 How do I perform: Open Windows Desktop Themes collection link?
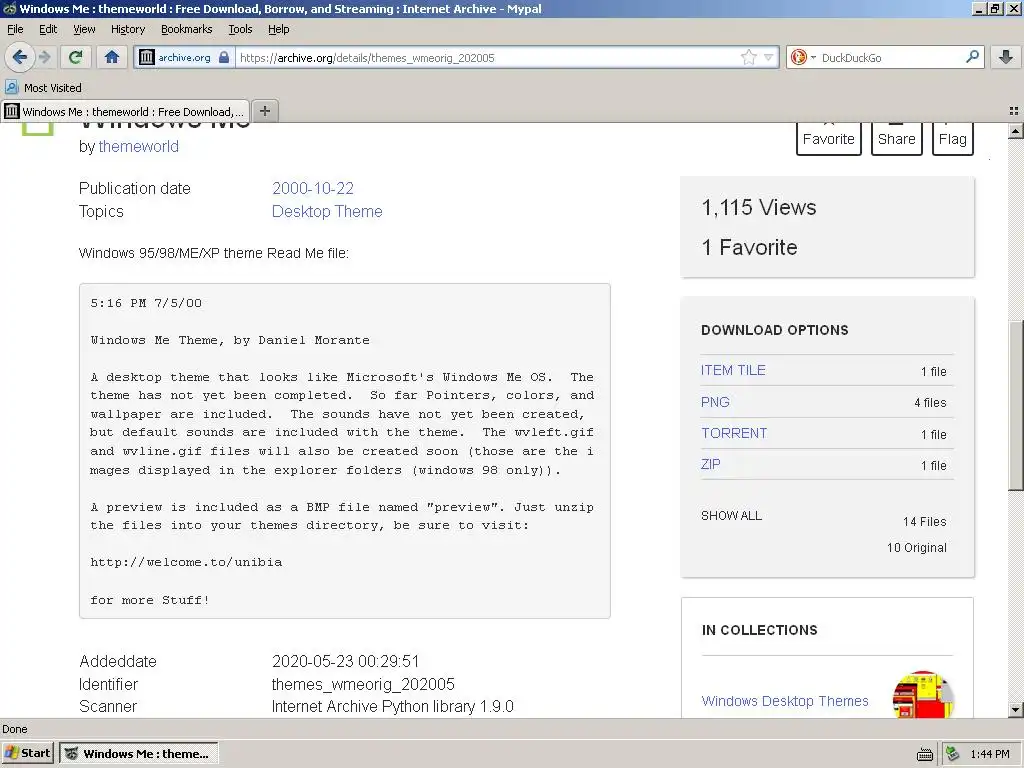pyautogui.click(x=785, y=701)
